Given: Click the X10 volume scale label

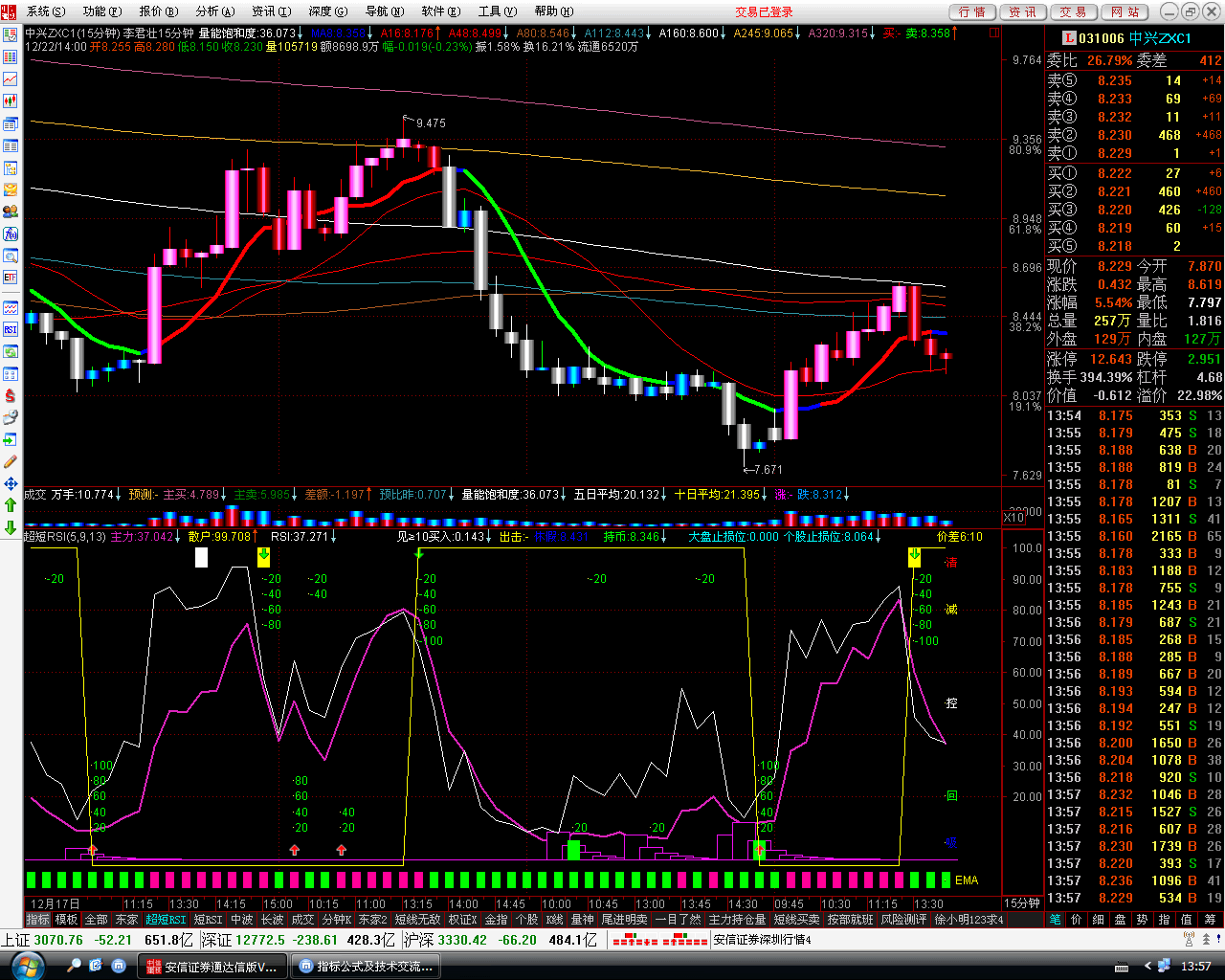Looking at the screenshot, I should click(x=1013, y=518).
